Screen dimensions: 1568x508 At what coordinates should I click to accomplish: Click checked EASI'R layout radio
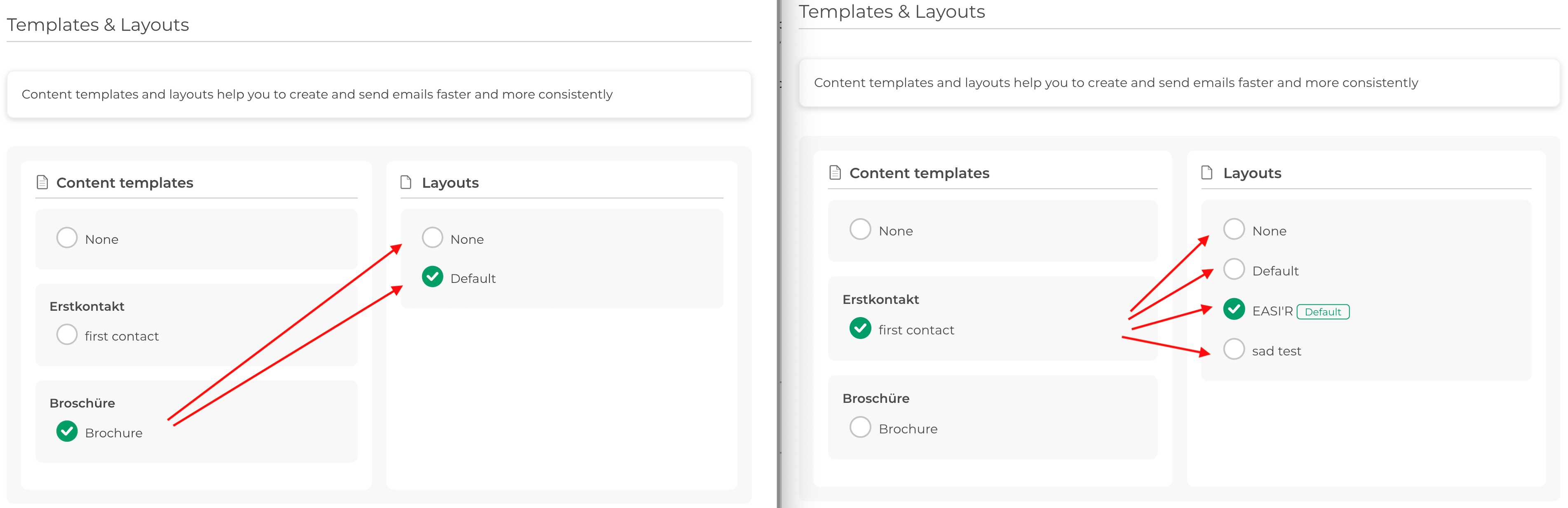click(1234, 310)
